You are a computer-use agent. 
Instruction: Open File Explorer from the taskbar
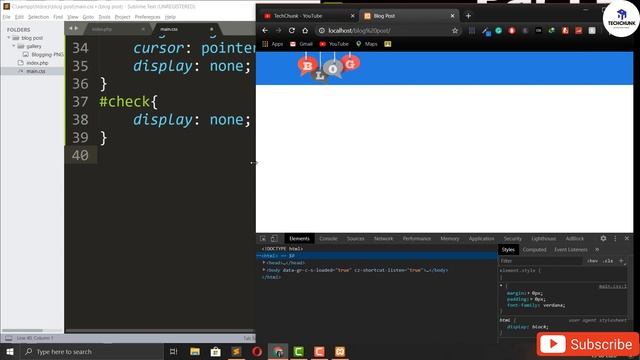click(x=195, y=351)
